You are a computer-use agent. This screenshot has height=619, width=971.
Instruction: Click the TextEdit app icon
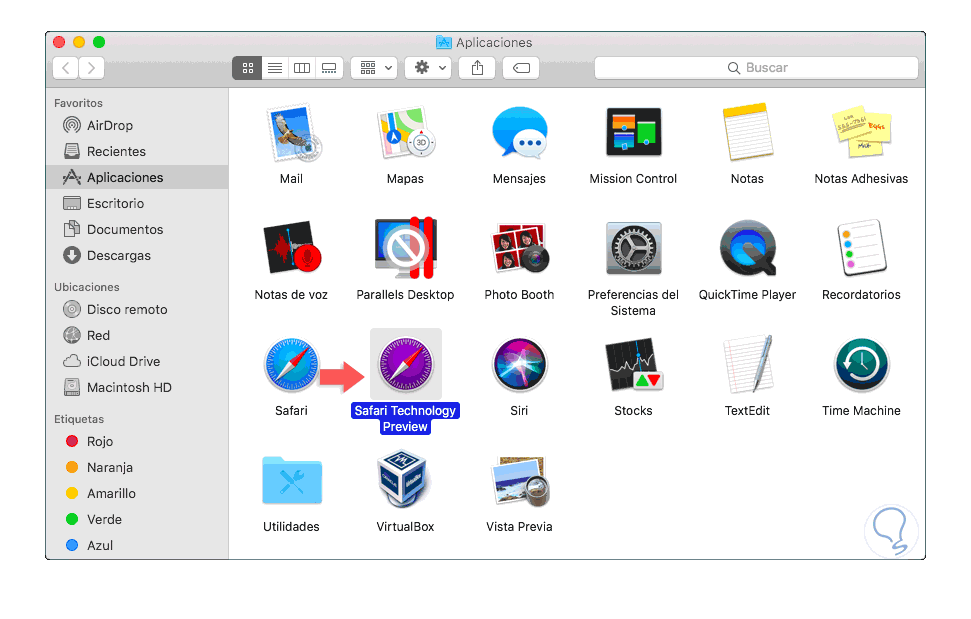point(747,364)
